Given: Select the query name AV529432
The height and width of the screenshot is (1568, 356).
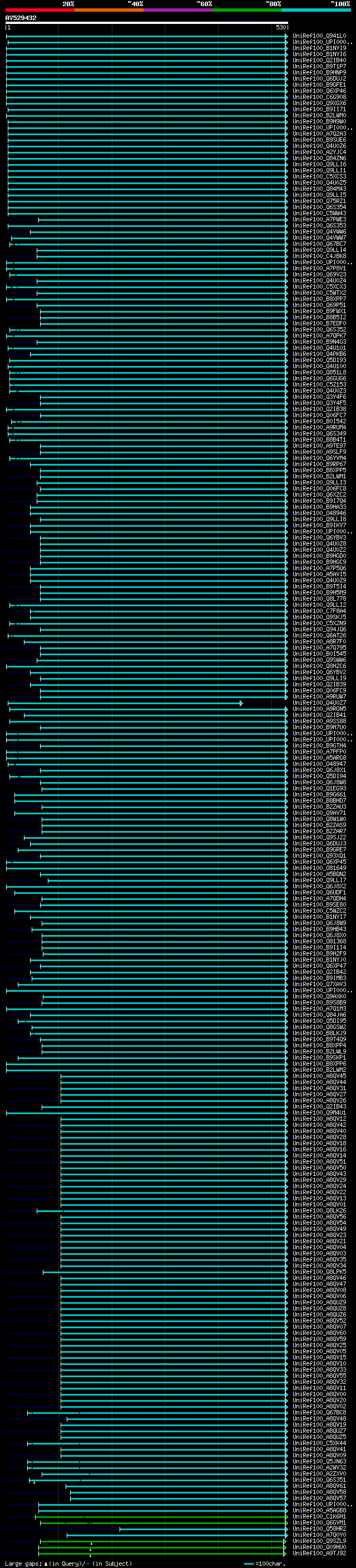Looking at the screenshot, I should click(x=21, y=18).
